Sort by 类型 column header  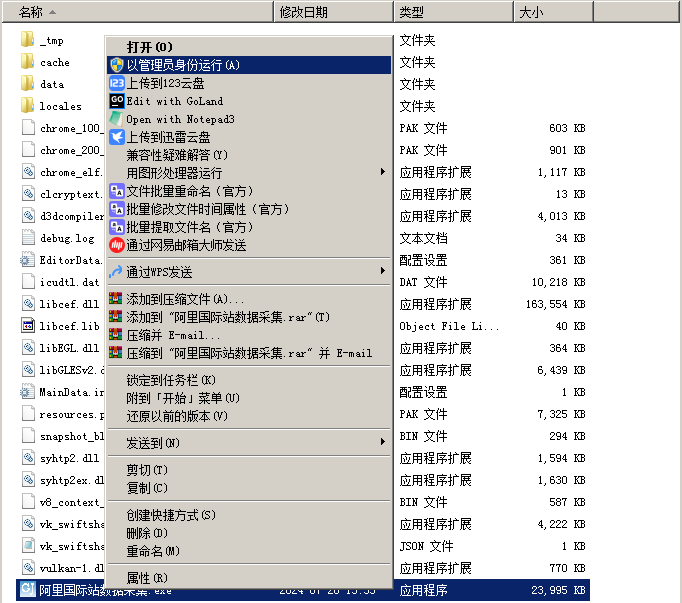tap(454, 12)
